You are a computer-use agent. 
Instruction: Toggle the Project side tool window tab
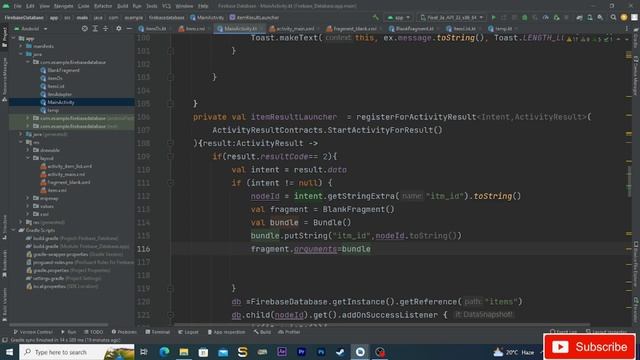pos(4,38)
